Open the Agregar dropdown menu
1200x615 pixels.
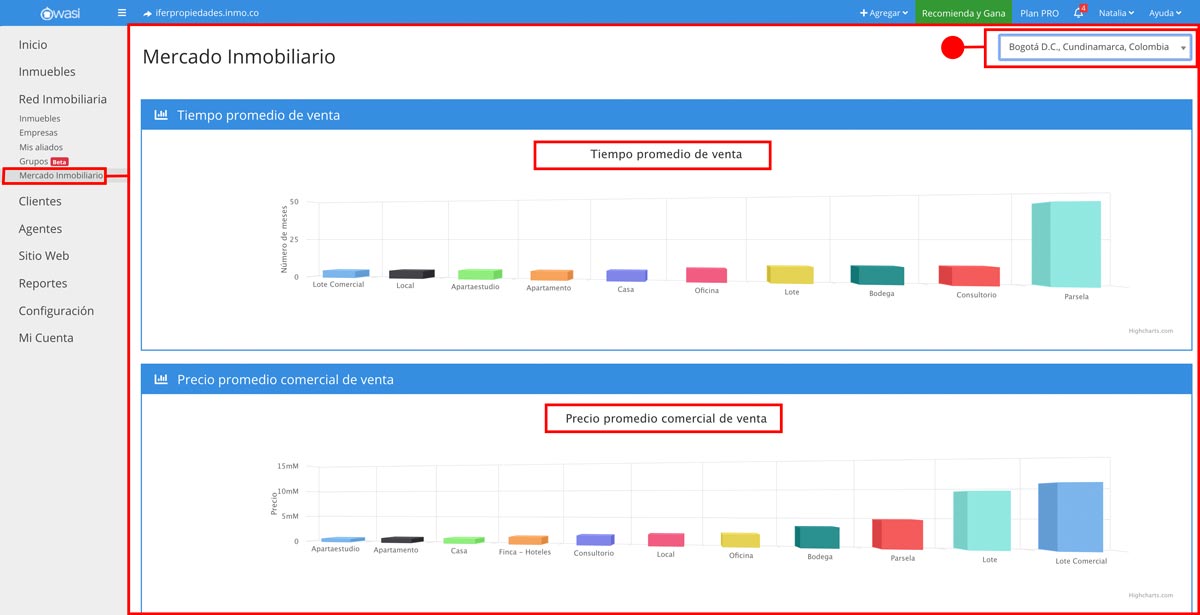tap(884, 13)
